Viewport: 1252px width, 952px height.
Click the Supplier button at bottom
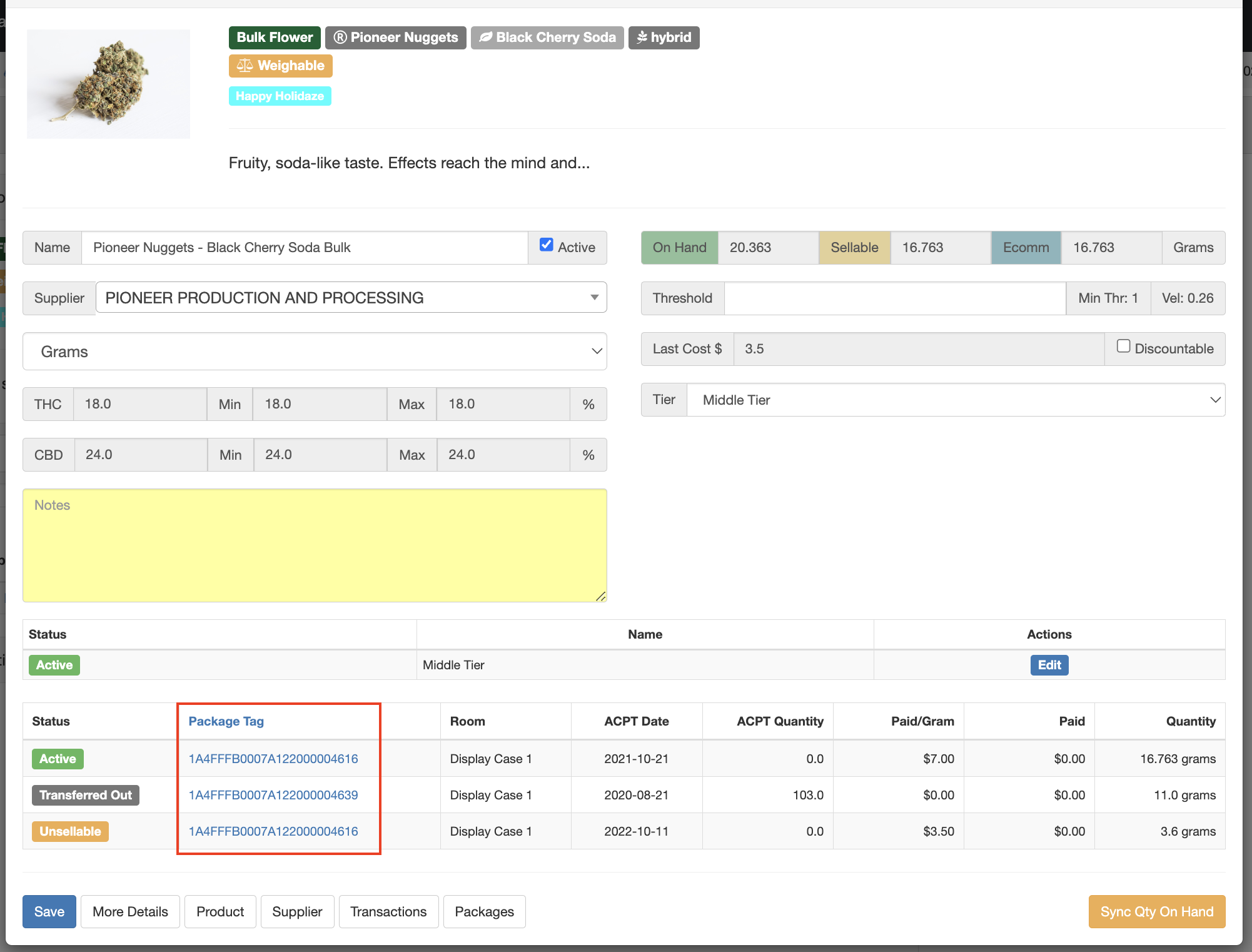(x=297, y=912)
